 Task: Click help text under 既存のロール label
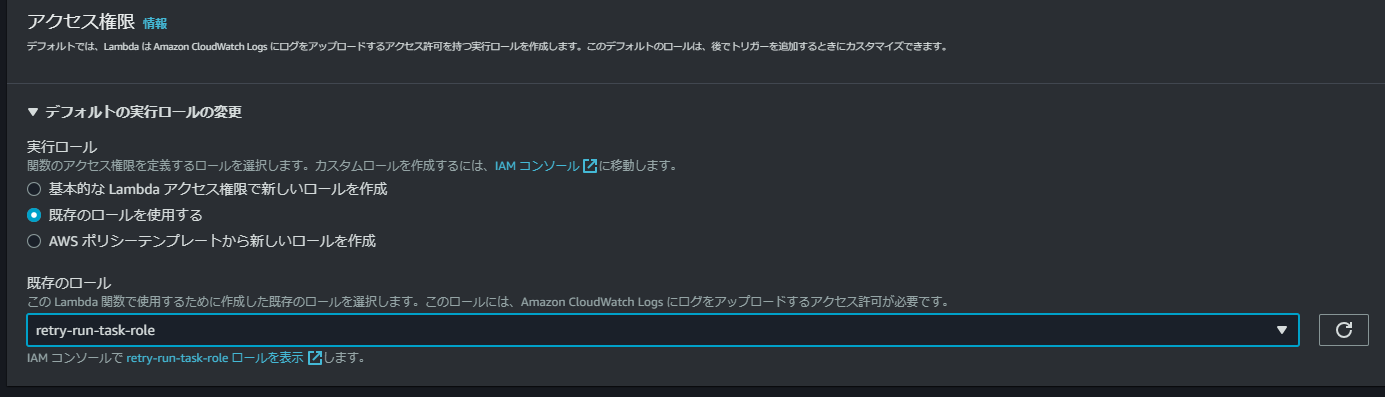coord(487,301)
